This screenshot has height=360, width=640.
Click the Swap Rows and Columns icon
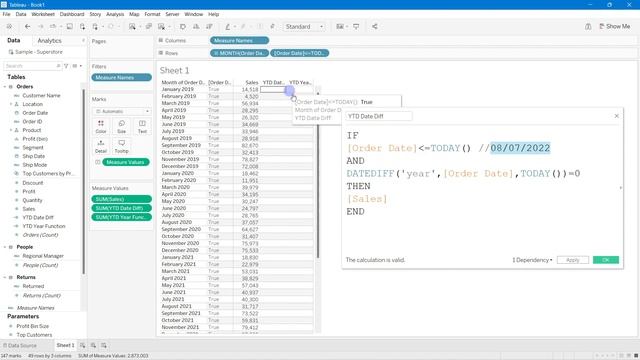182,27
